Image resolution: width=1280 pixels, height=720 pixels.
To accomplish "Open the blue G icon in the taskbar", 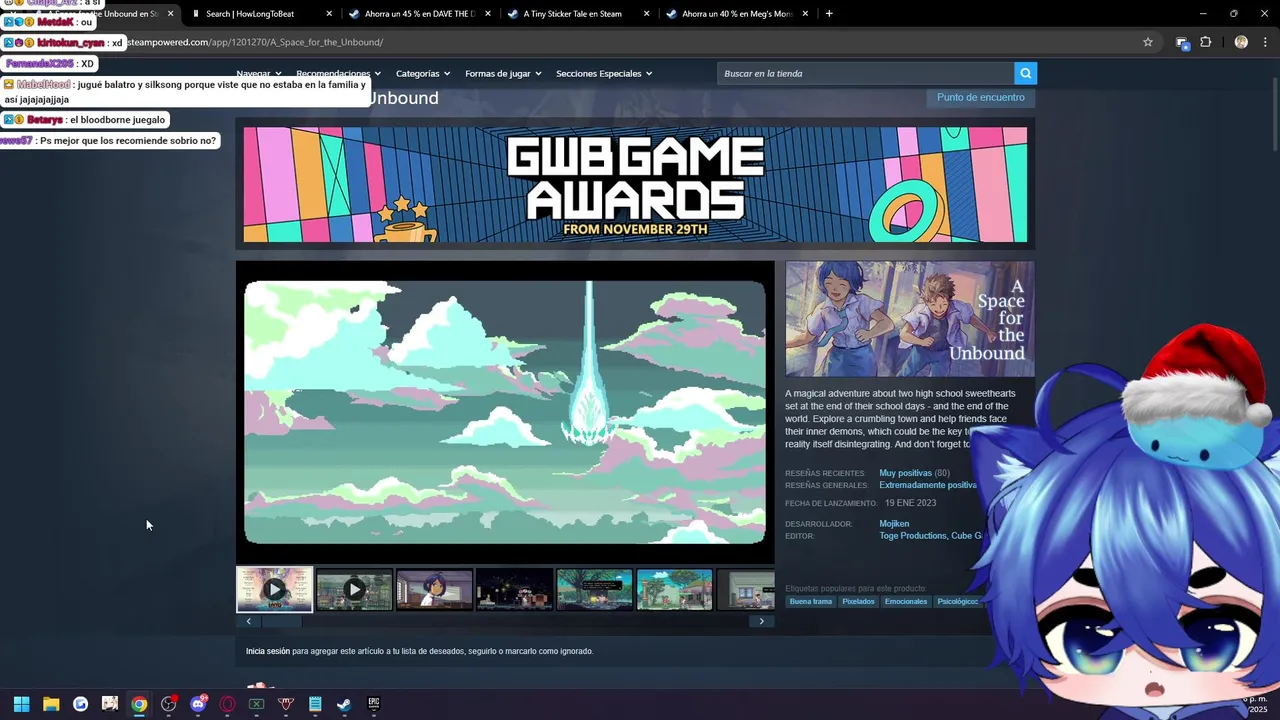I will (80, 704).
